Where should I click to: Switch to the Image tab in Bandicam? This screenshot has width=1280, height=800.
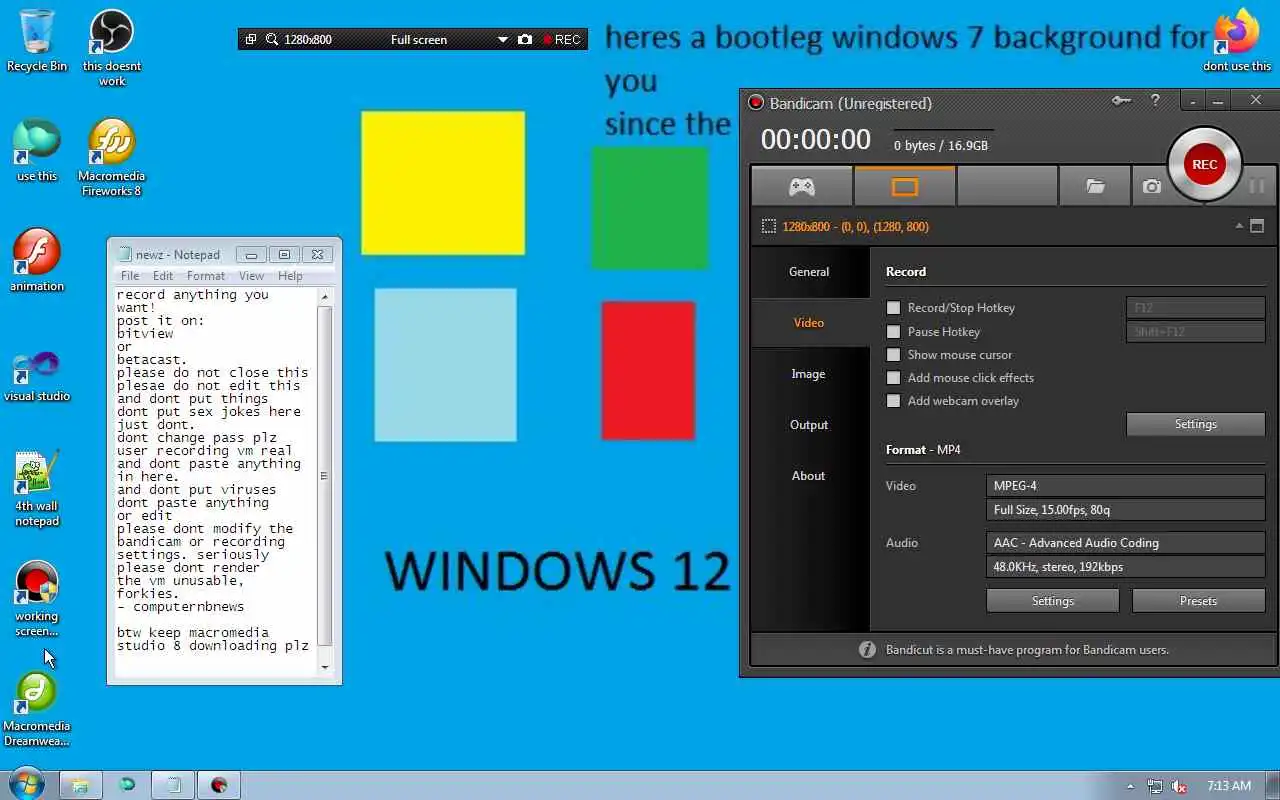coord(809,374)
